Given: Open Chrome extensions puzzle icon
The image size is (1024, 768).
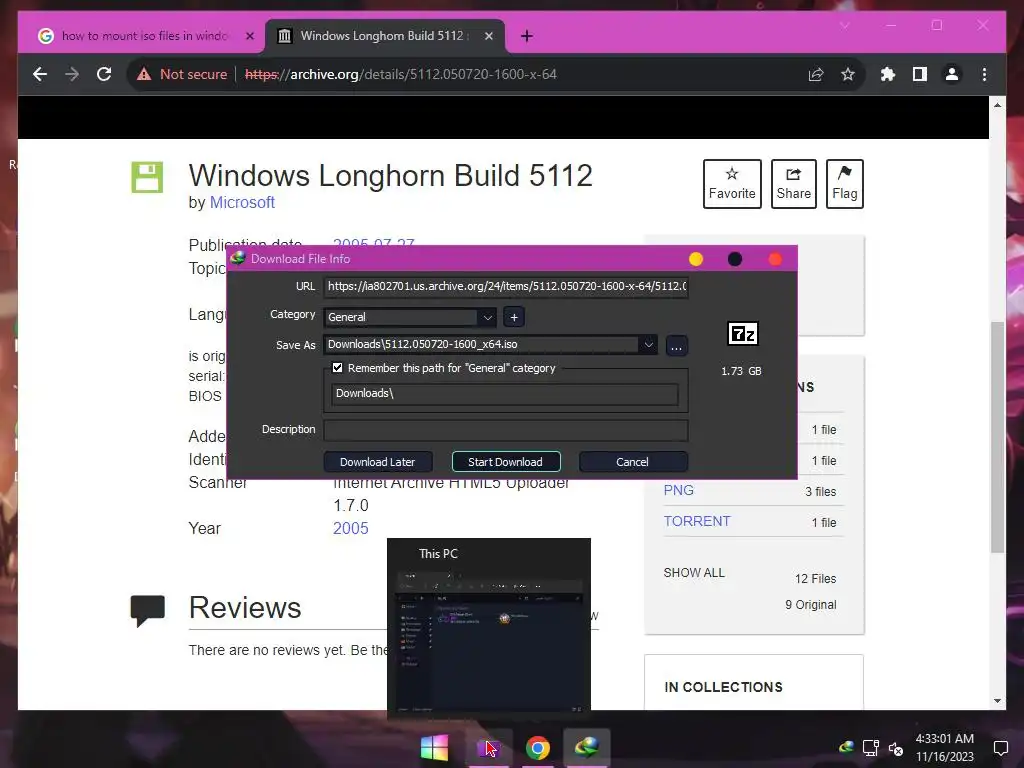Looking at the screenshot, I should (x=888, y=74).
